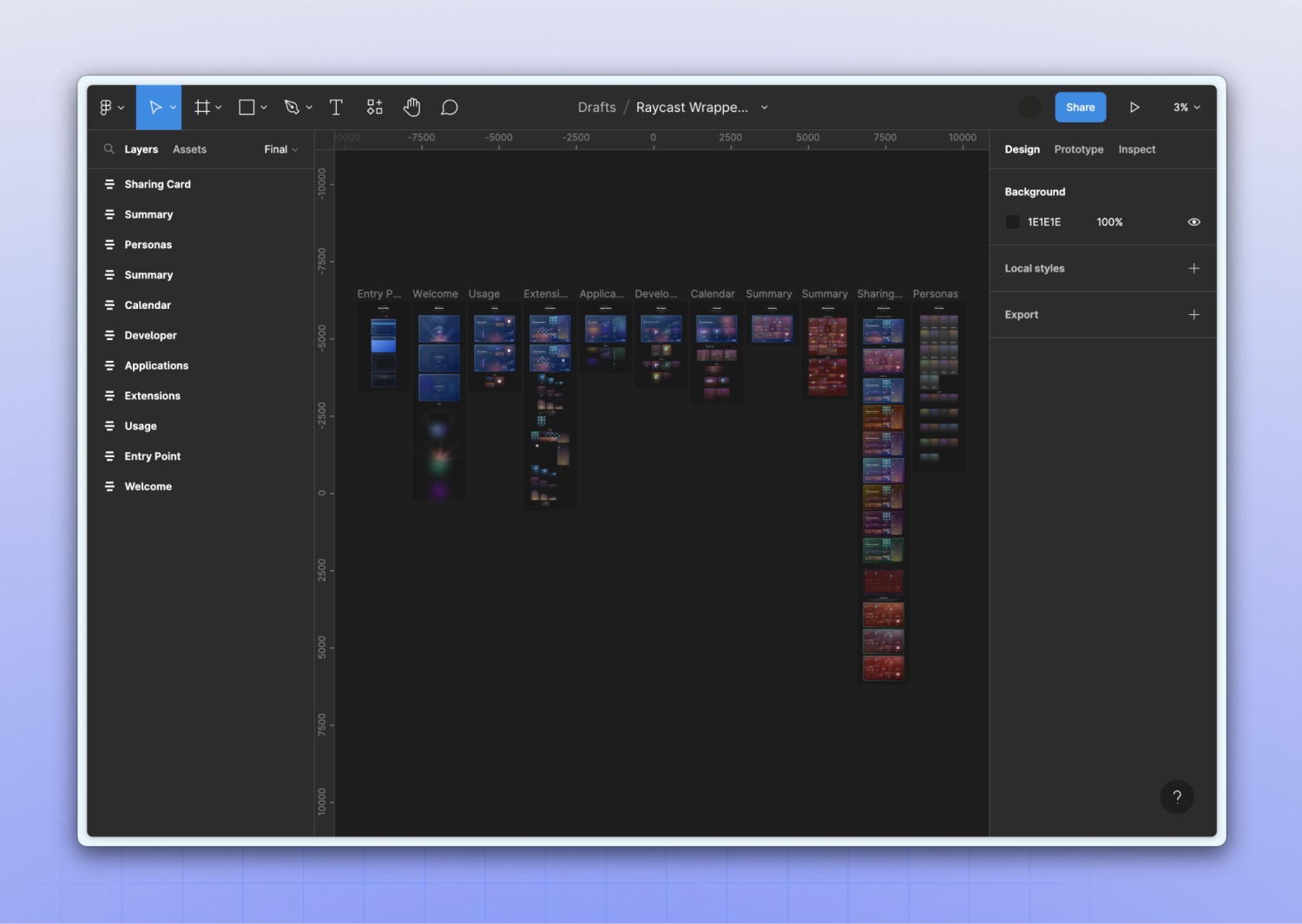Select the Pen tool
1302x924 pixels.
pos(292,108)
